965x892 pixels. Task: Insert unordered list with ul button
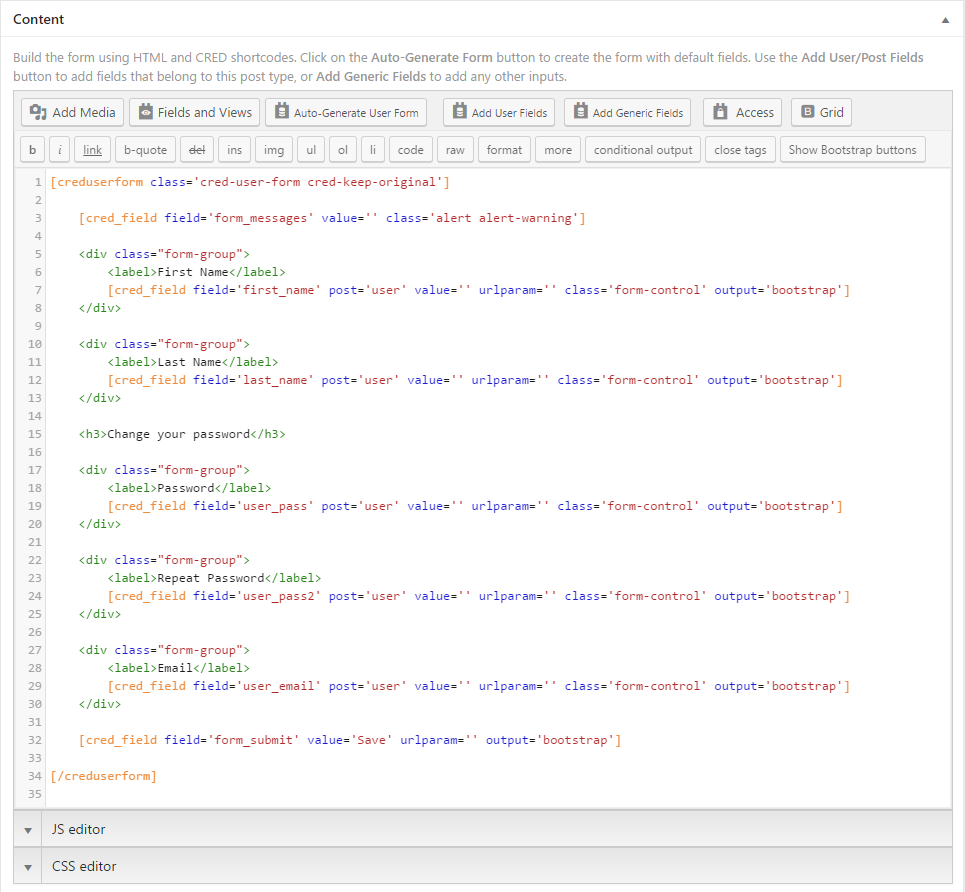(x=311, y=150)
